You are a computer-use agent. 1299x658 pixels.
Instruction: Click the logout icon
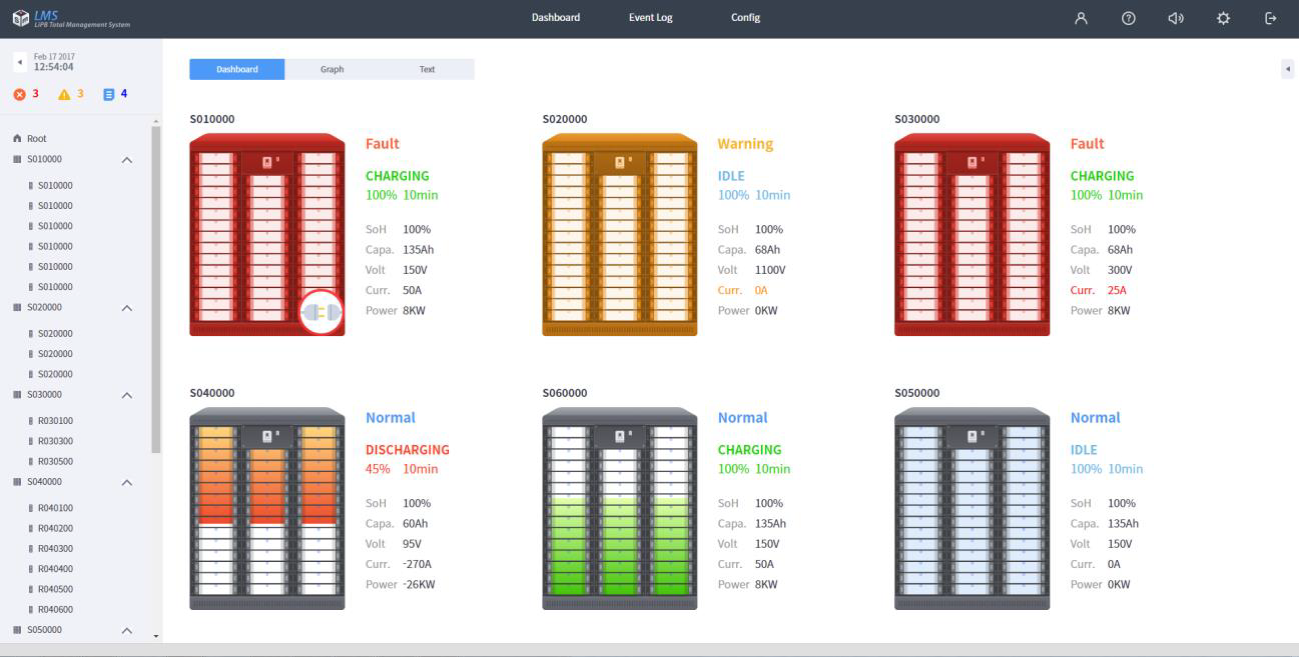pyautogui.click(x=1271, y=18)
